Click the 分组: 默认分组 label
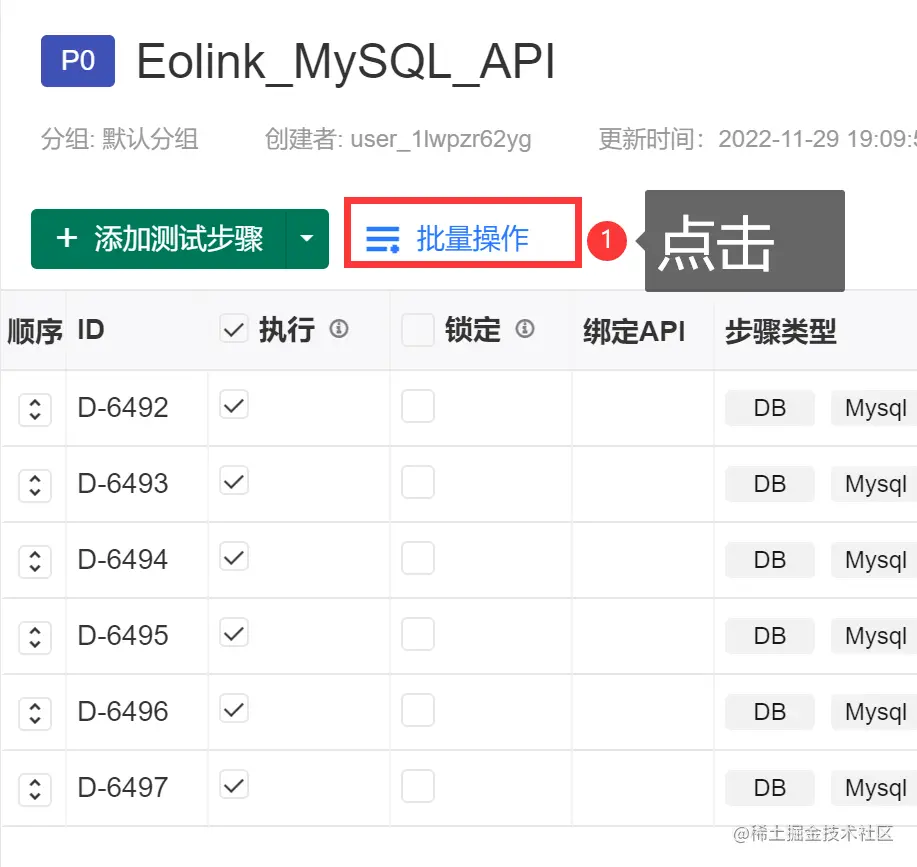Viewport: 917px width, 867px height. coord(119,139)
